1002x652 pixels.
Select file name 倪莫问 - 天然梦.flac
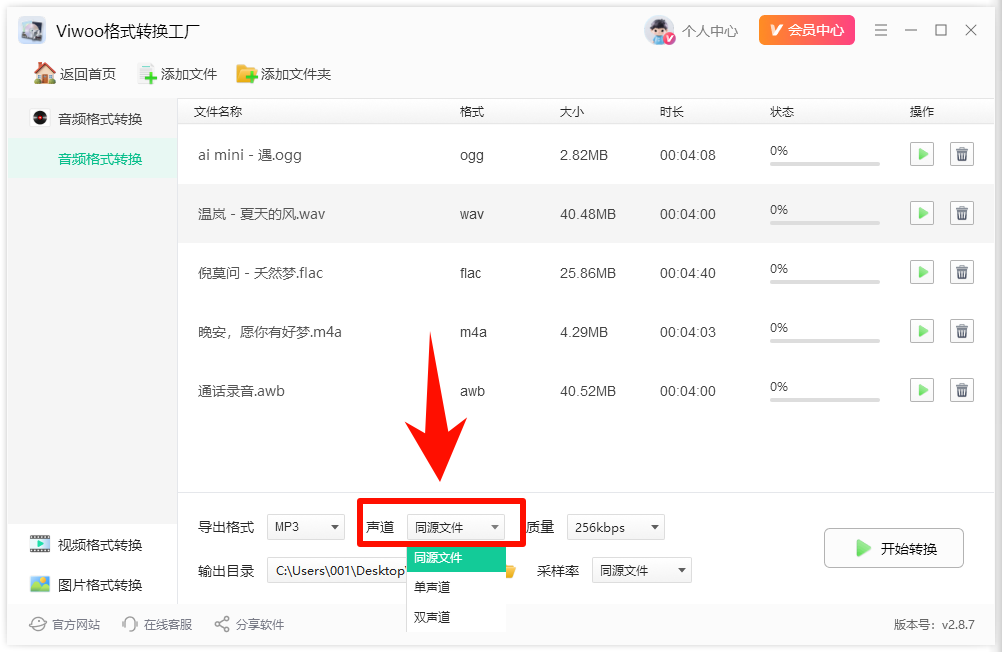260,273
